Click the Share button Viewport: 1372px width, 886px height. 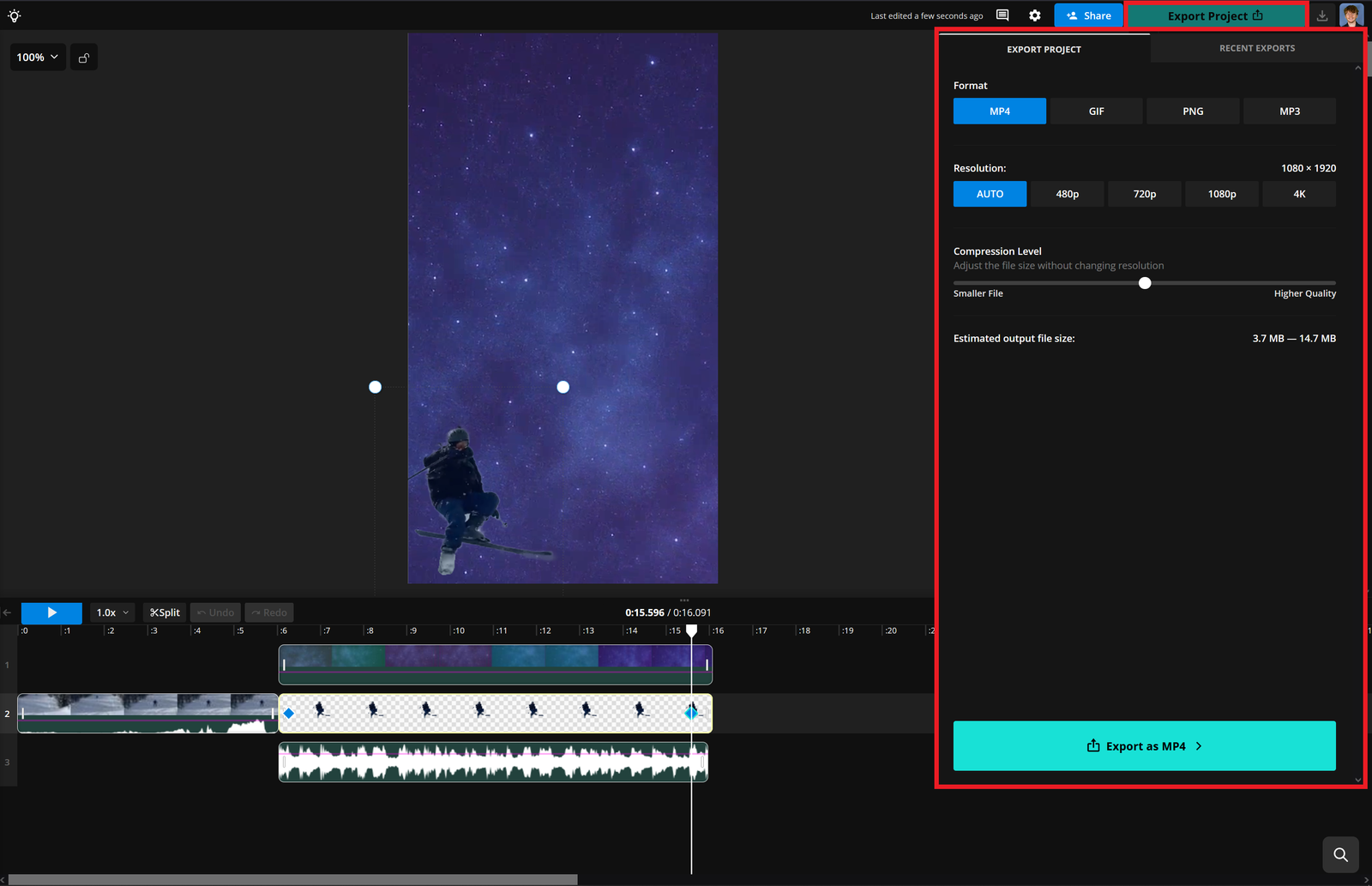tap(1088, 15)
